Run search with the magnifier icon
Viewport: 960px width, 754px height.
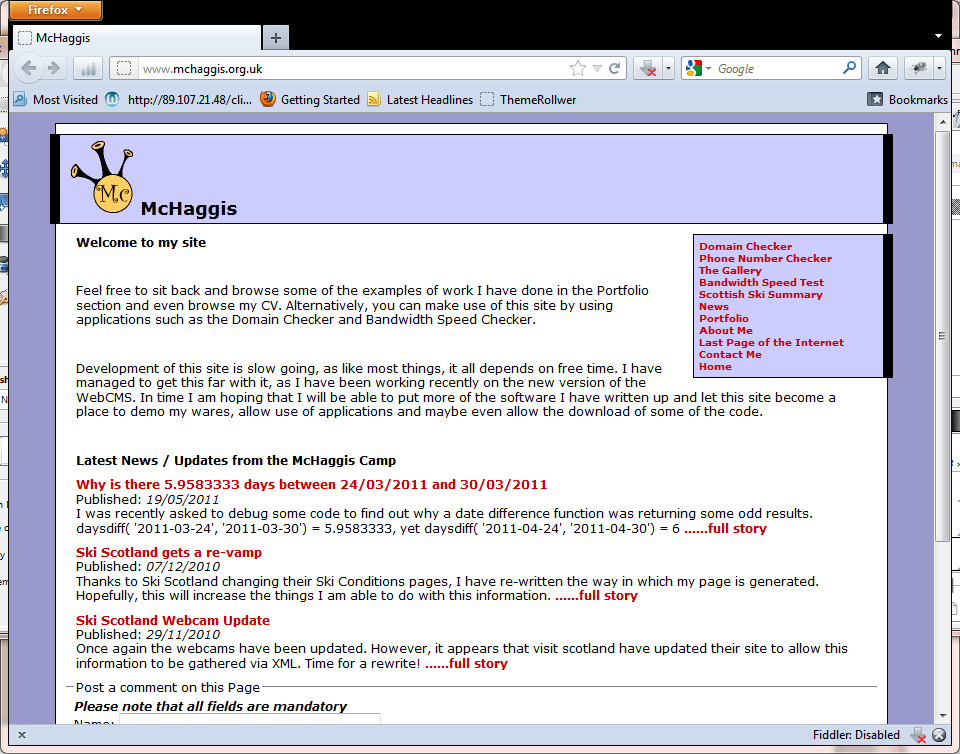point(849,68)
